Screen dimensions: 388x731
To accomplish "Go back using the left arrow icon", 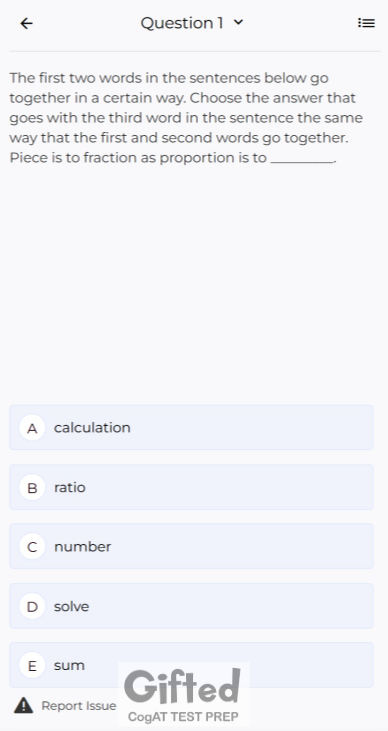I will 27,23.
